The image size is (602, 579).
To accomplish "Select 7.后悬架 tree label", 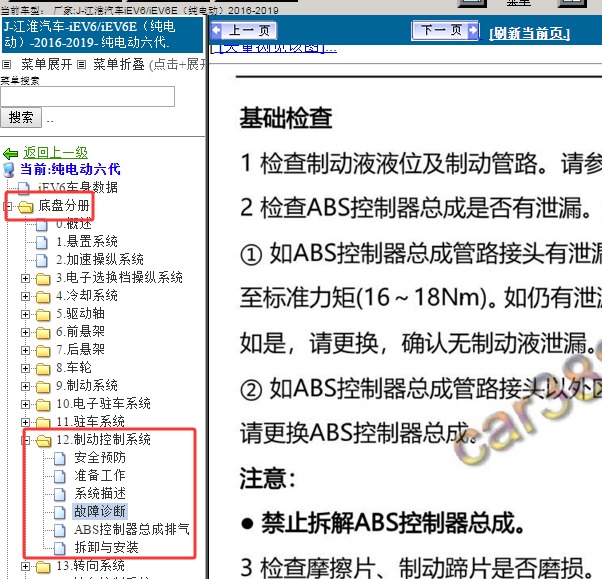I will [80, 349].
